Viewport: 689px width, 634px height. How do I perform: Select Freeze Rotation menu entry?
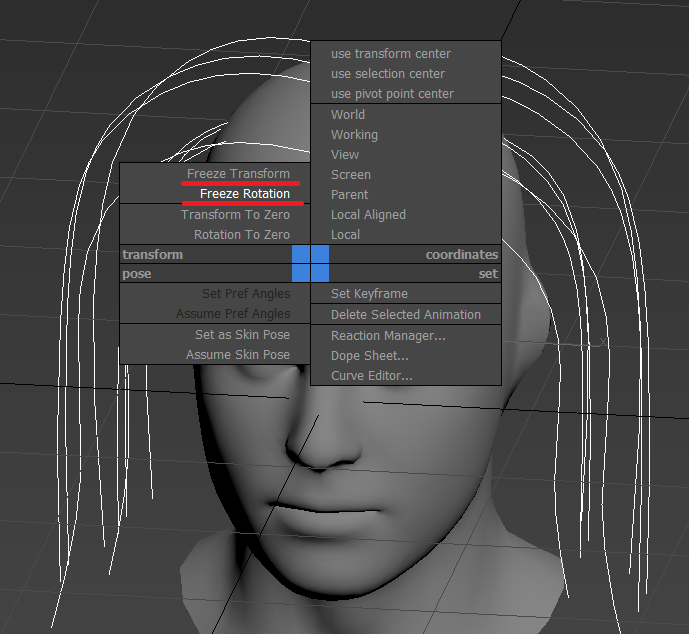click(244, 194)
